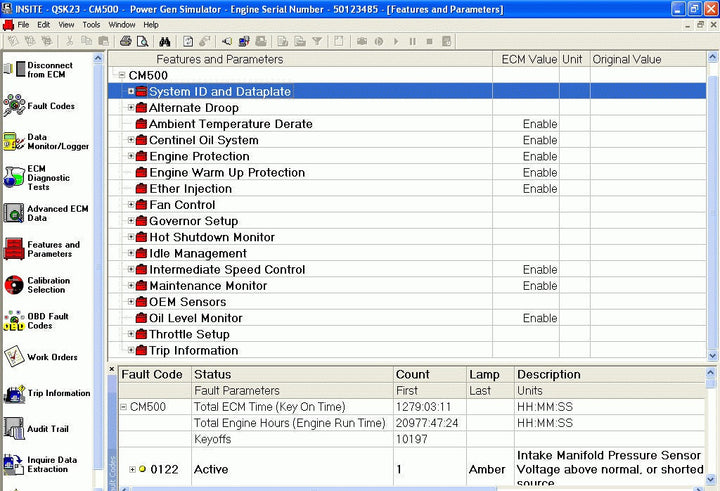Click the Refresh toolbar icon

[188, 41]
